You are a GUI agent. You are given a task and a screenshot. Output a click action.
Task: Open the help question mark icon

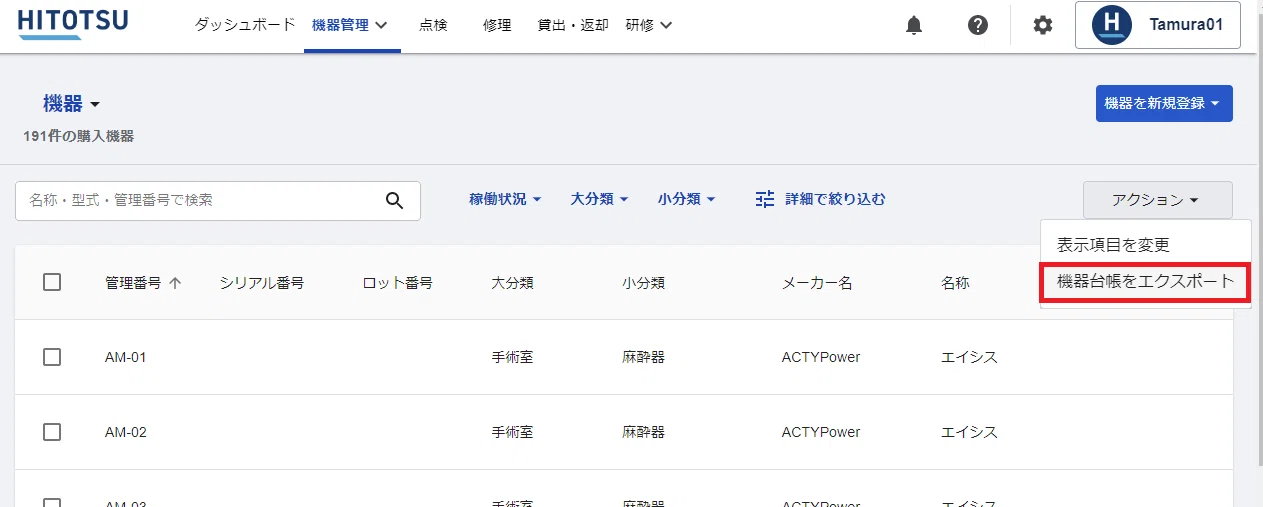click(978, 26)
